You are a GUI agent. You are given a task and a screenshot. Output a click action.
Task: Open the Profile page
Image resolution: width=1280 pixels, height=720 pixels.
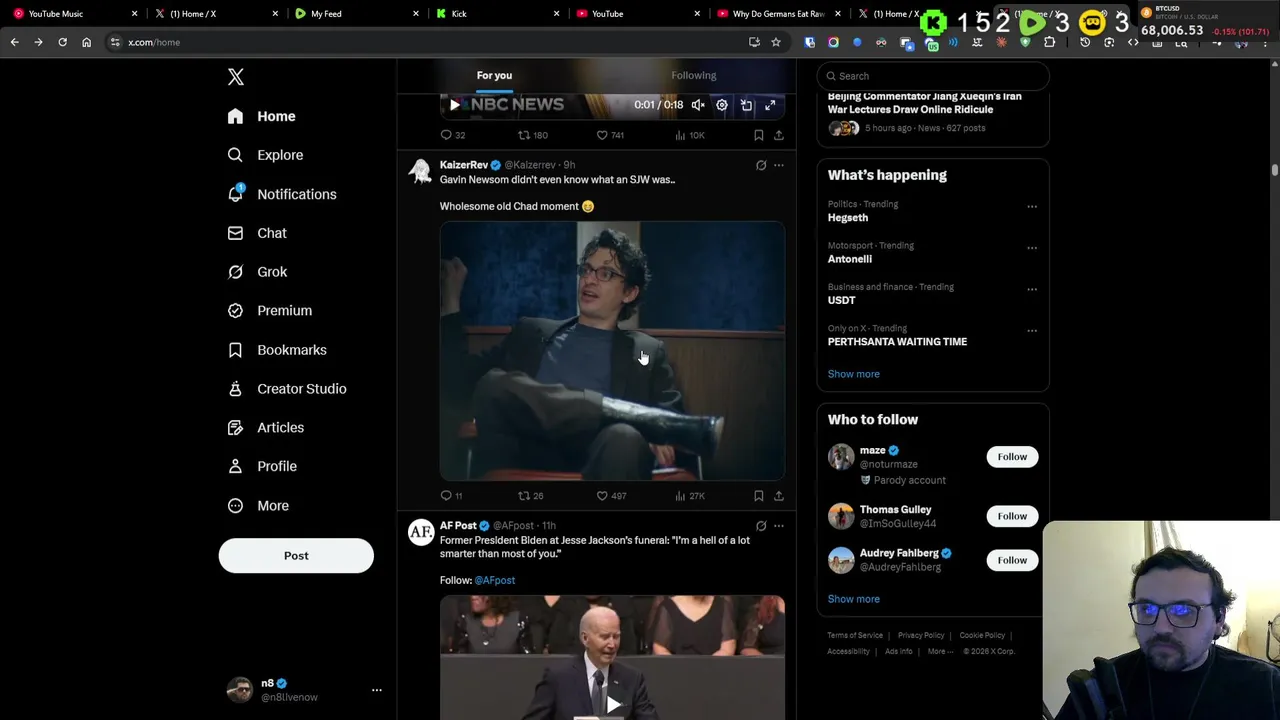(262, 466)
